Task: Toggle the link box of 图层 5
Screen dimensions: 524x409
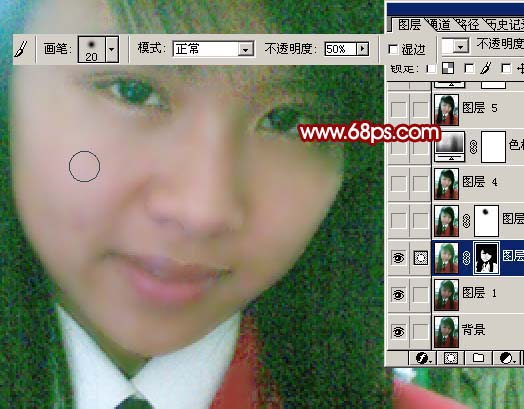Action: coord(420,109)
